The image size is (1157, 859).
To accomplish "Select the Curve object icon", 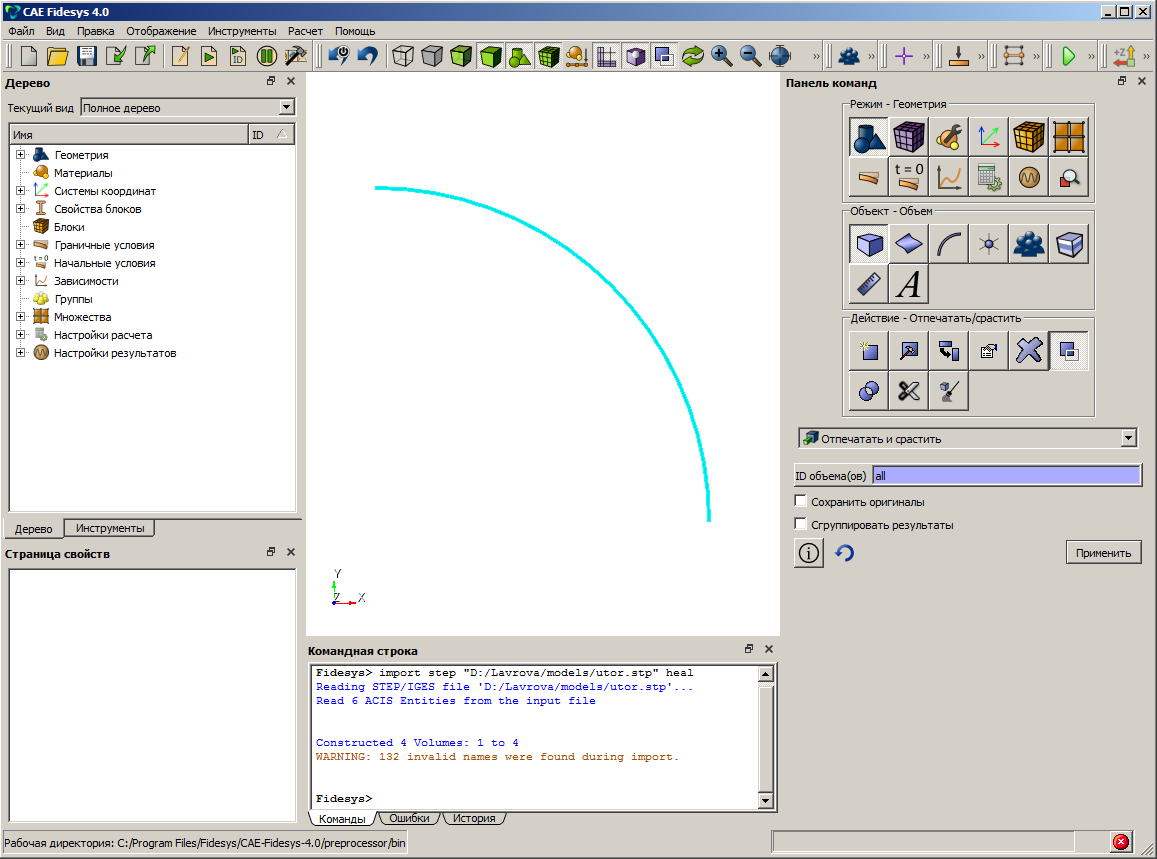I will tap(949, 244).
